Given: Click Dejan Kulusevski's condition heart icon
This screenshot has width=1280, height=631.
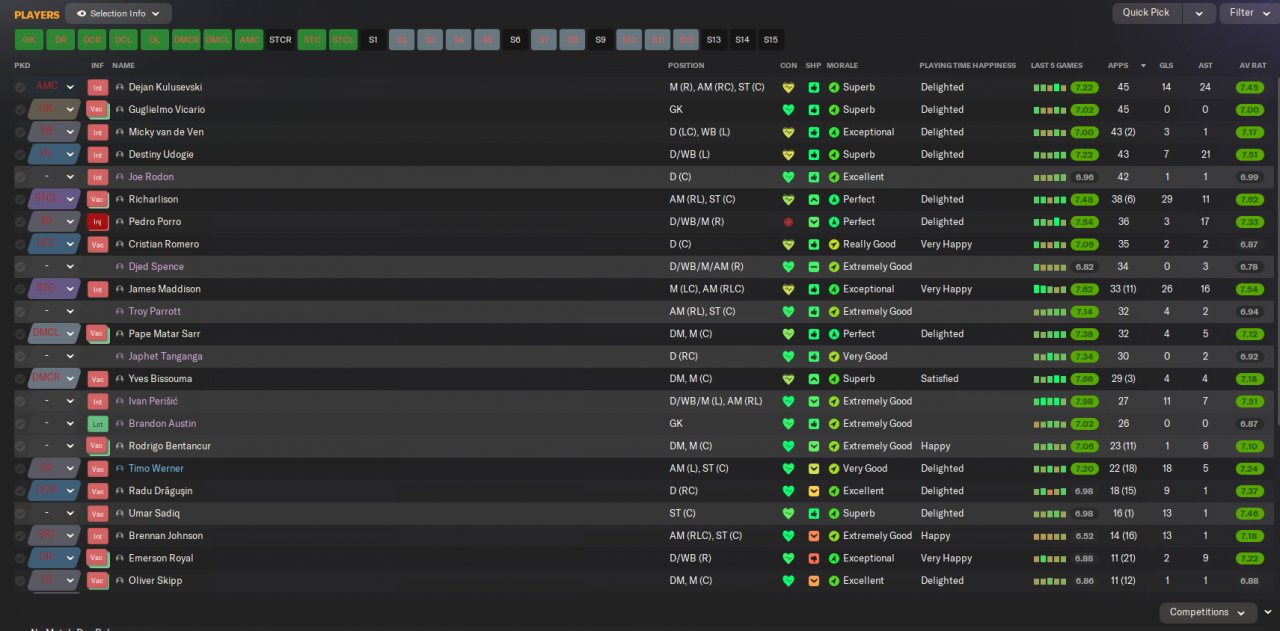Looking at the screenshot, I should 788,87.
